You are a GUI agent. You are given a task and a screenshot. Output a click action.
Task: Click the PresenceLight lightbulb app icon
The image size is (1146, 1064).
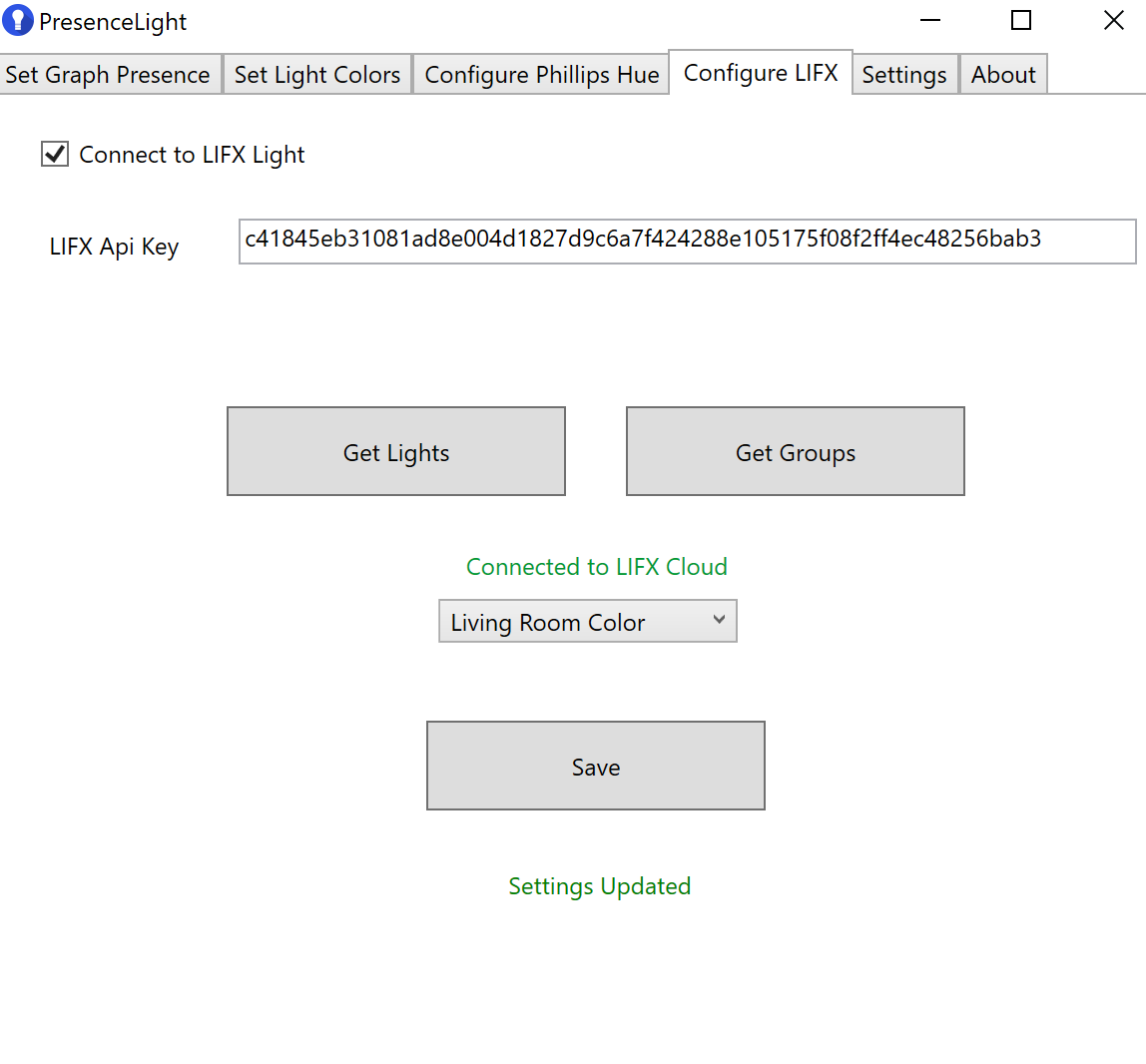pos(18,20)
